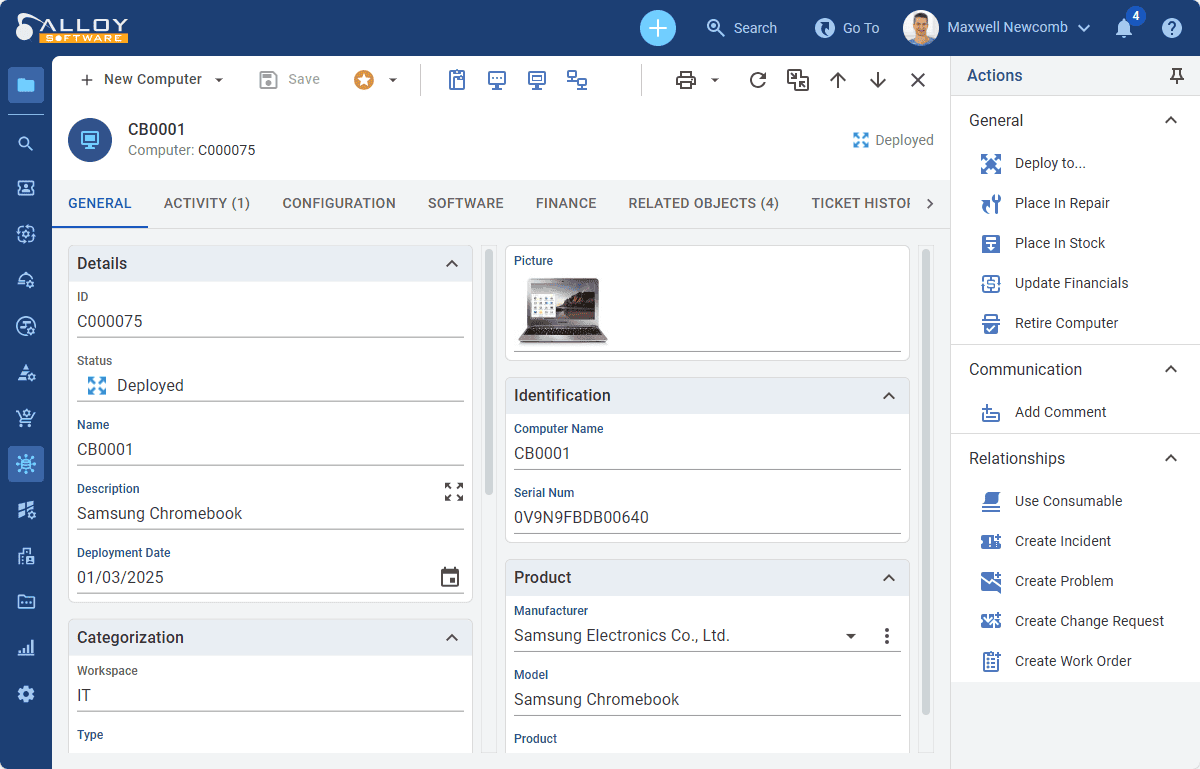Open the New Computer dropdown arrow
1200x769 pixels.
(x=219, y=80)
